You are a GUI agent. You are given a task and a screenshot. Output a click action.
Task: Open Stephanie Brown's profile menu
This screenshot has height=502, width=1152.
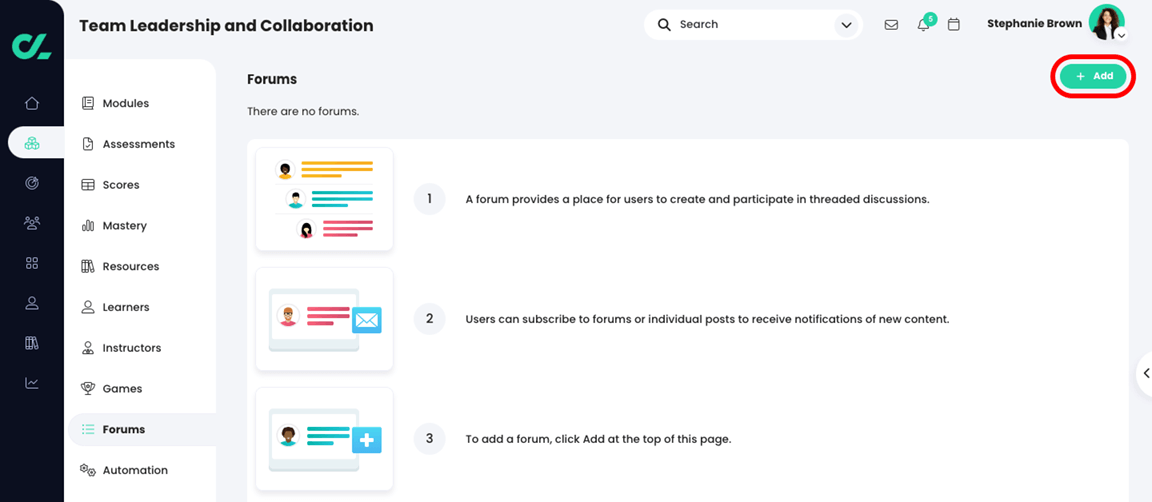(1107, 23)
